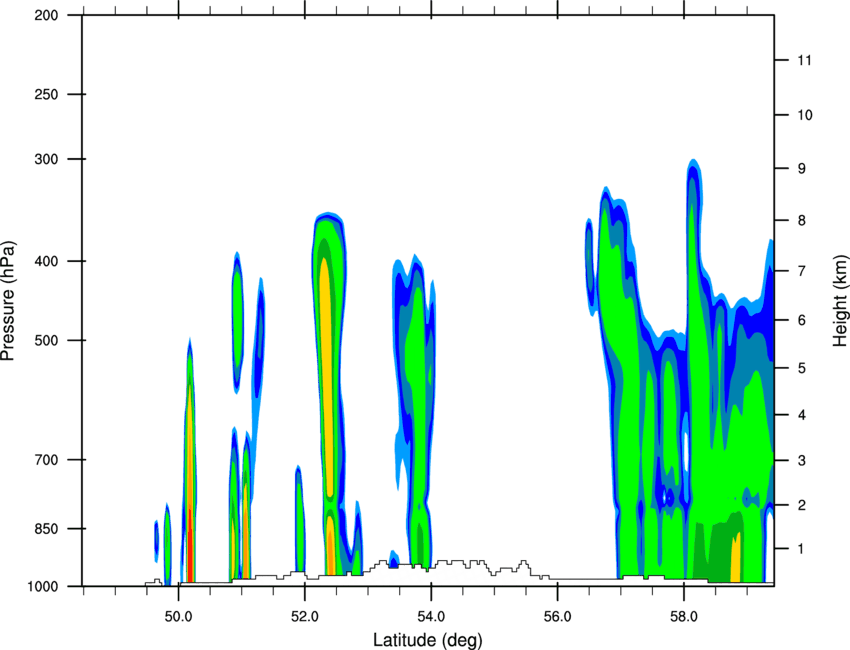Select the 200 pressure tick label

coord(46,16)
